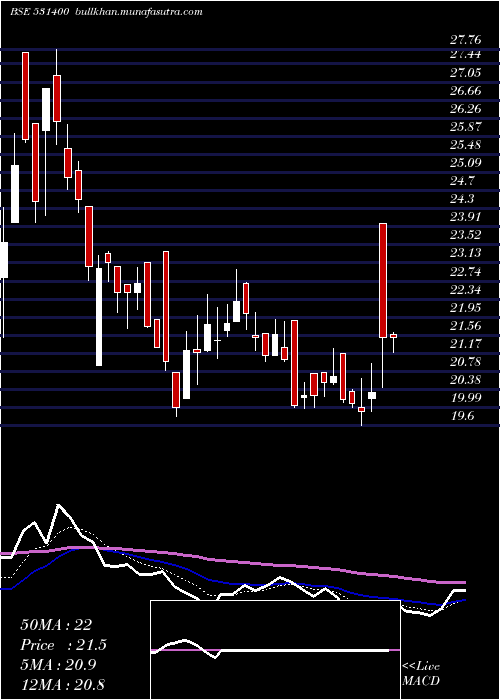The height and width of the screenshot is (700, 500).
Task: Click the tall red candle reaching 23.91
Action: 383,280
